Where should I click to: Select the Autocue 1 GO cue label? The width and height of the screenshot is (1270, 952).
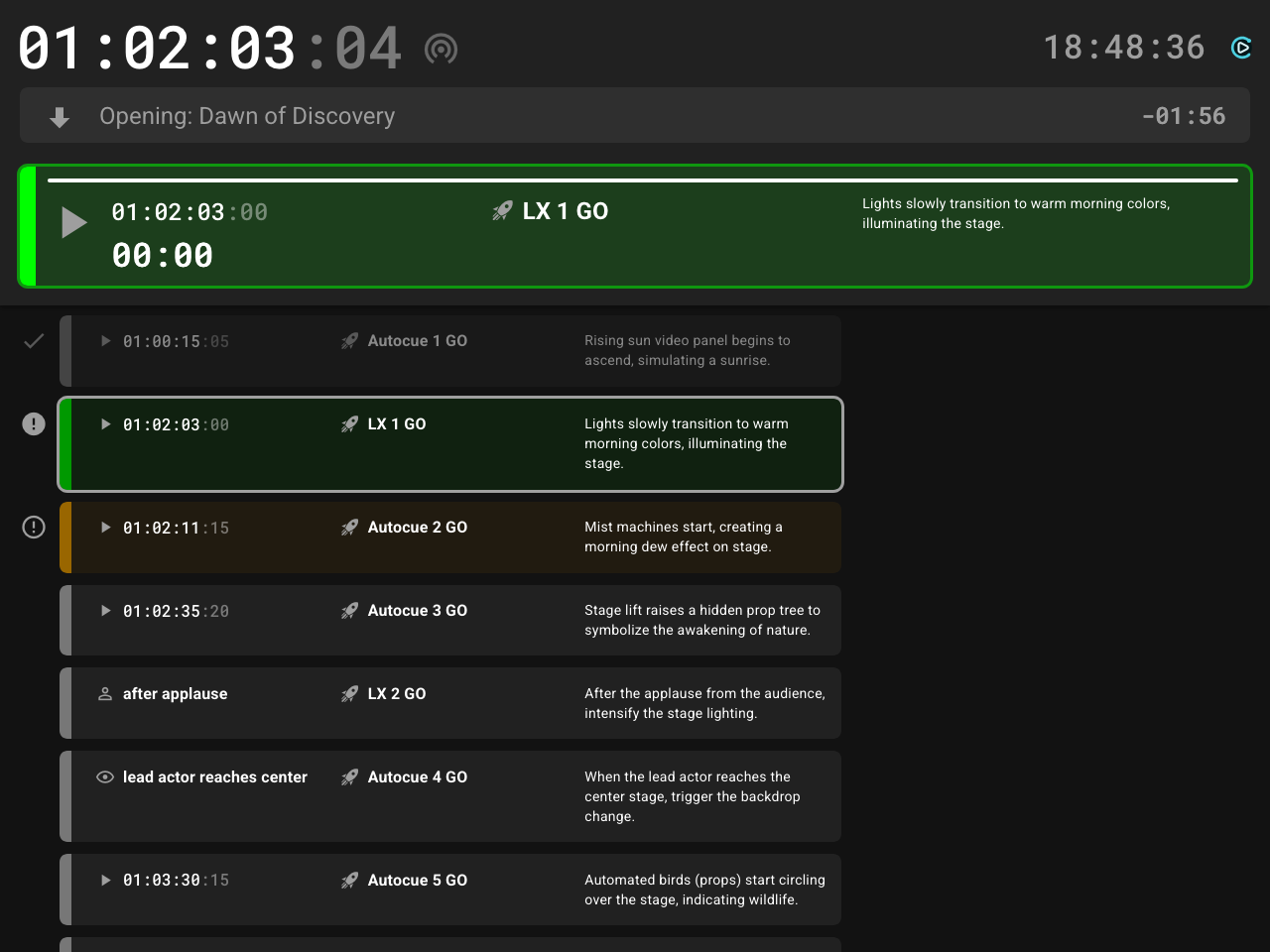[x=418, y=341]
